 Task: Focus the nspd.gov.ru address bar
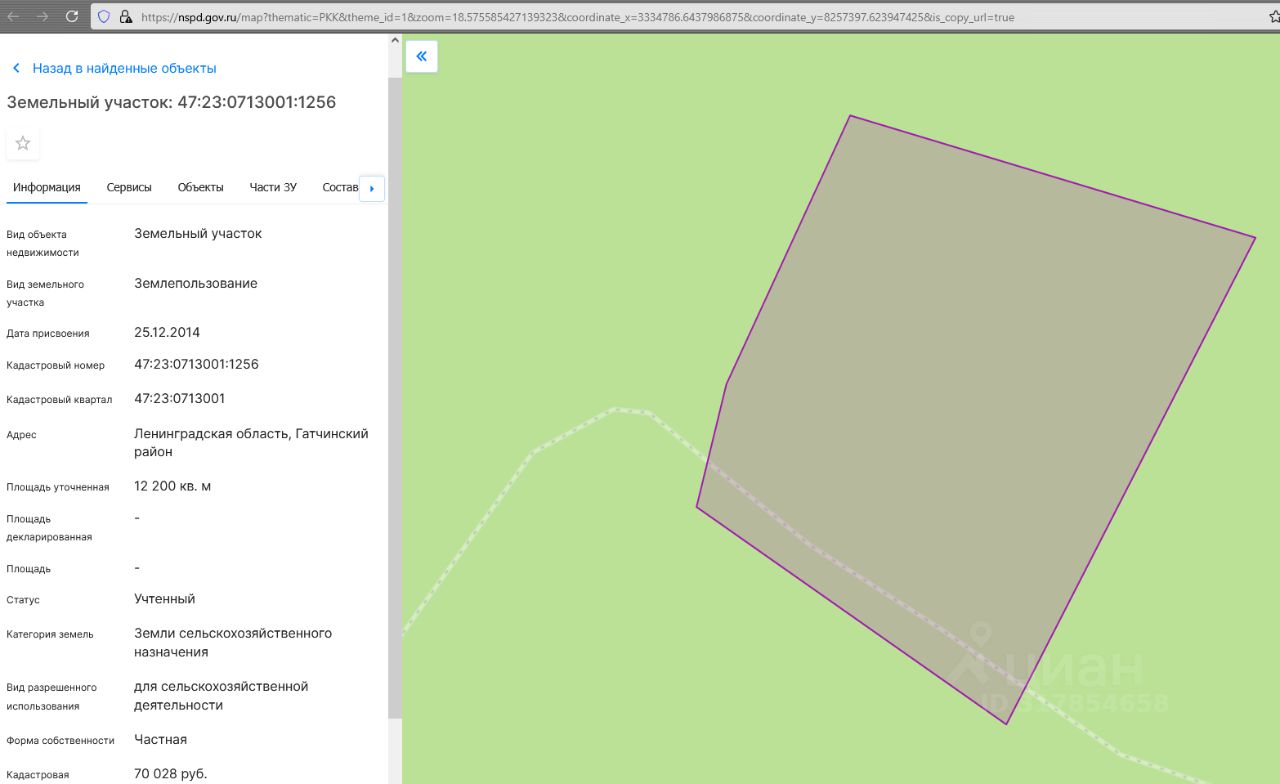tap(600, 17)
